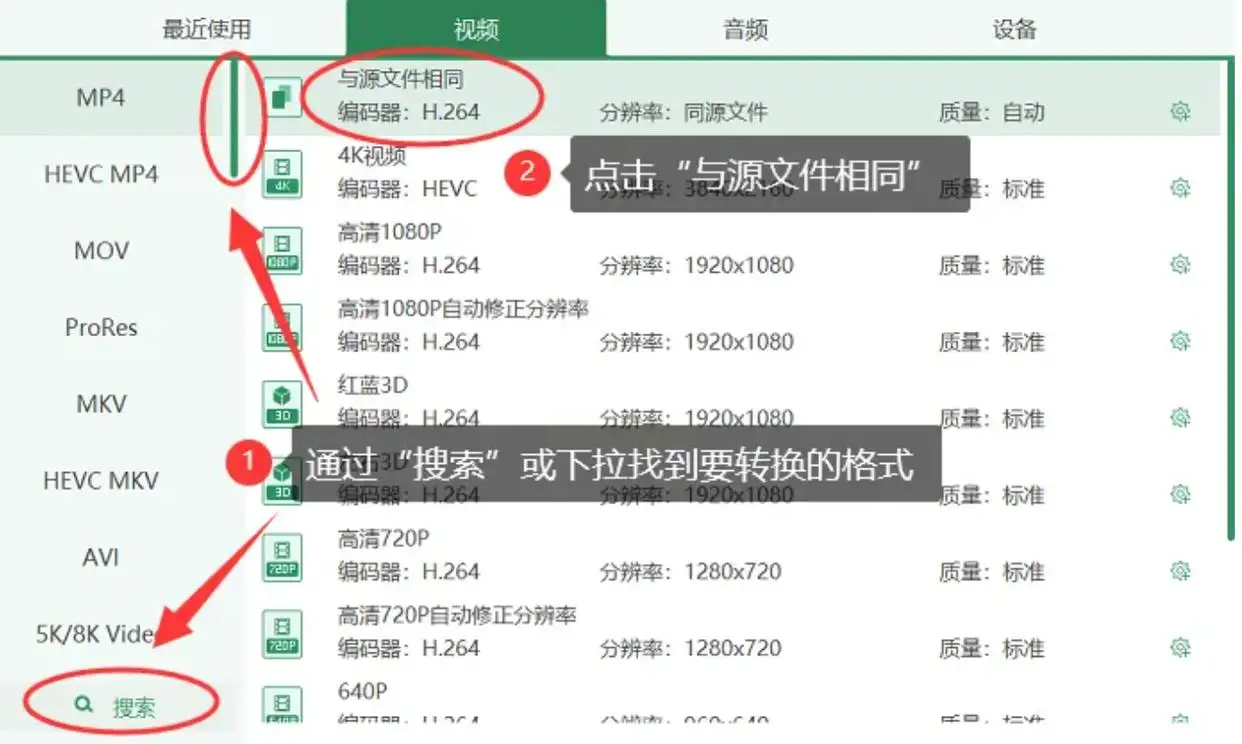Click the 640P preset icon
1242x744 pixels.
point(282,704)
